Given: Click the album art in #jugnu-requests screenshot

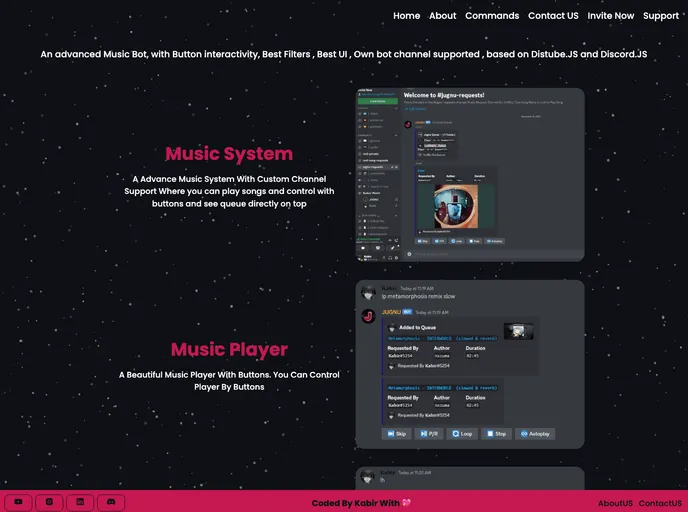Looking at the screenshot, I should point(456,206).
